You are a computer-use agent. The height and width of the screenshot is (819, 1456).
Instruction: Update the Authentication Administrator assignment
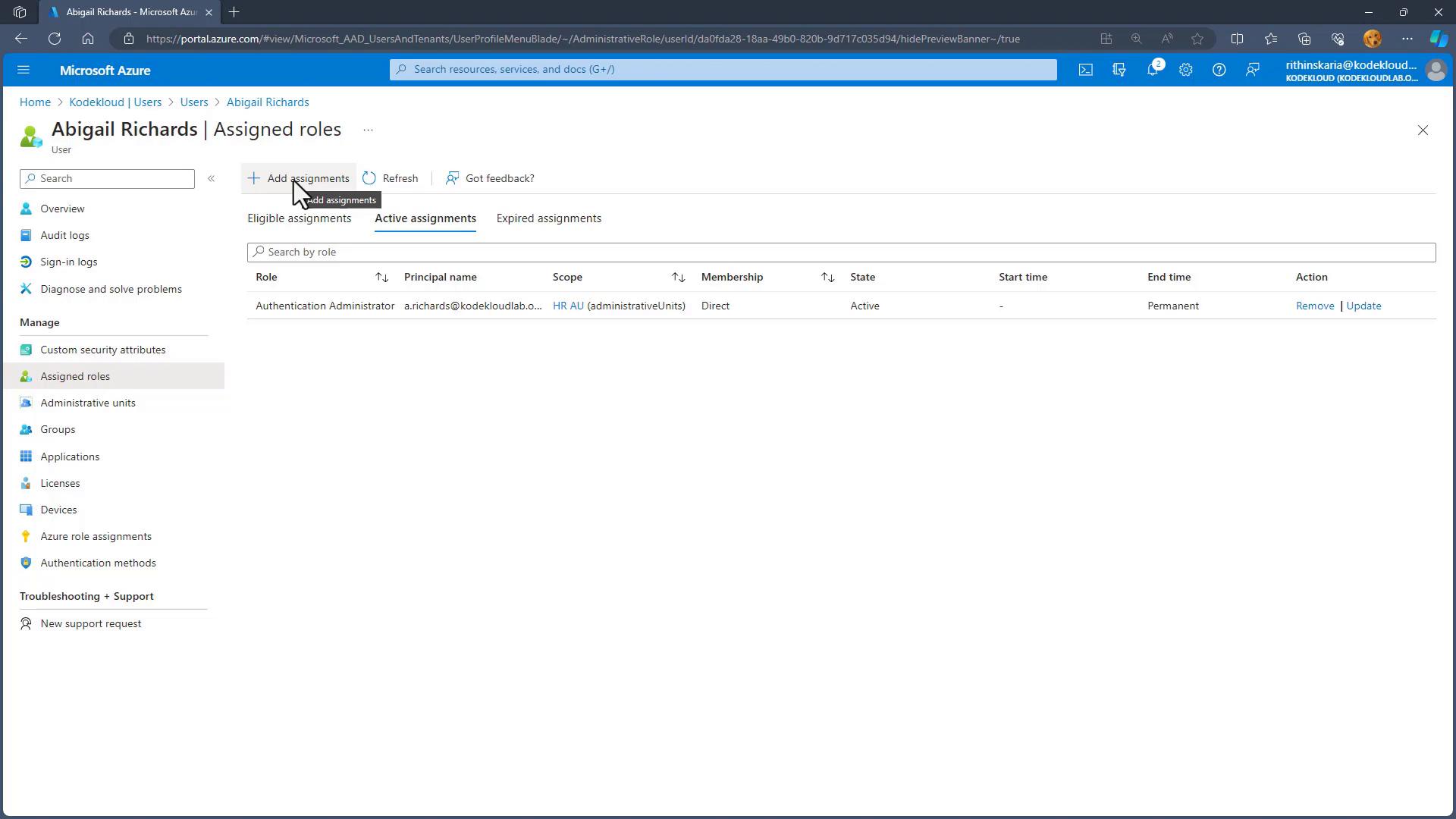1363,306
